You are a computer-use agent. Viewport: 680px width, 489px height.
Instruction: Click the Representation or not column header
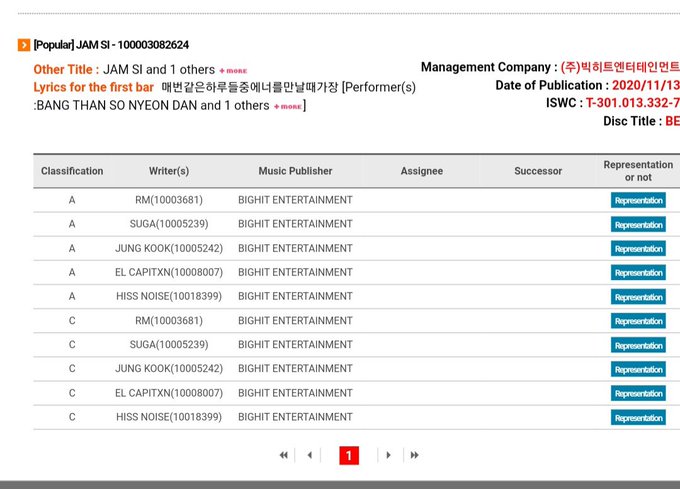[638, 171]
